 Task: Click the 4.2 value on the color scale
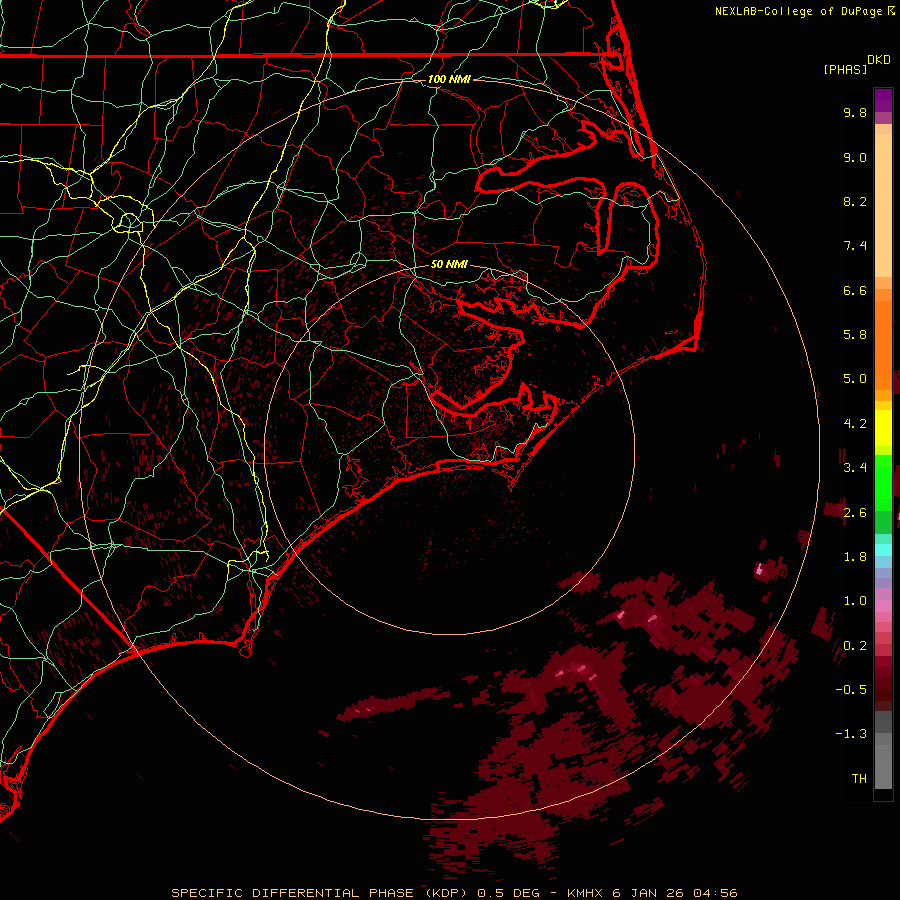pyautogui.click(x=855, y=424)
